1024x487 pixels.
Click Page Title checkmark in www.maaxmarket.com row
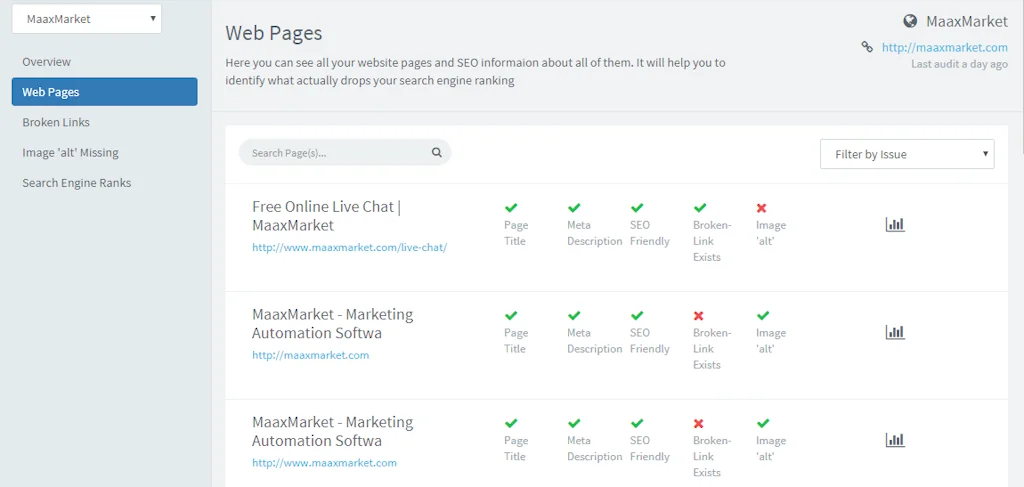point(511,423)
